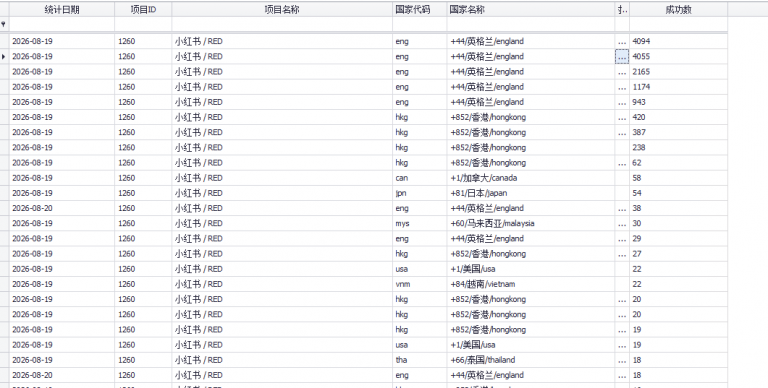768x388 pixels.
Task: Select the success count cell 238
Action: [678, 148]
